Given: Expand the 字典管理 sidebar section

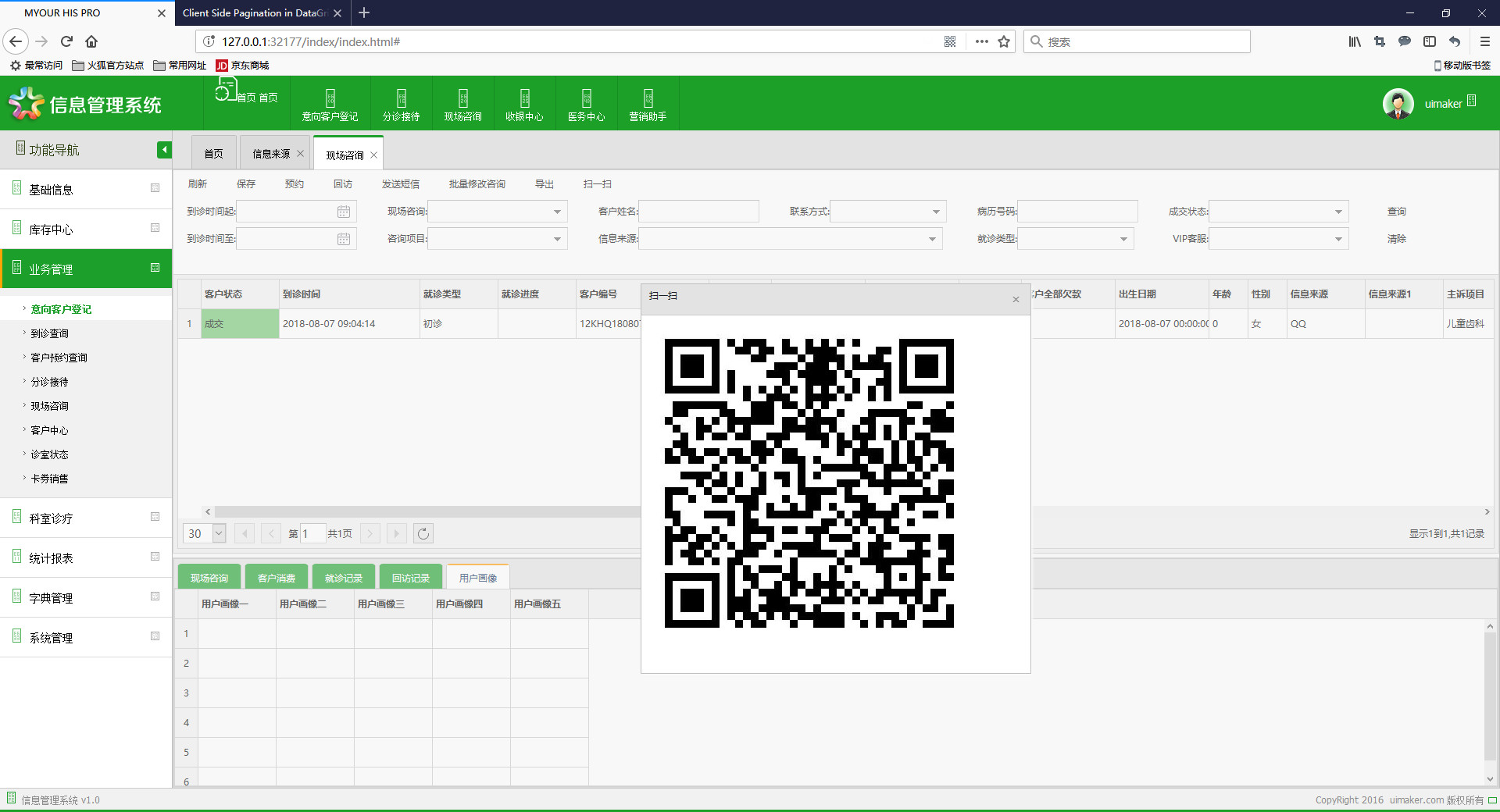Looking at the screenshot, I should [x=86, y=597].
